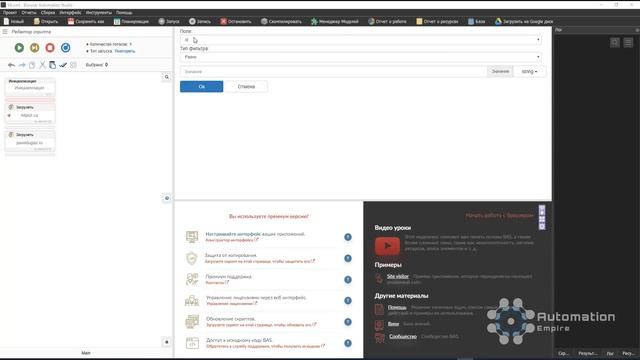Click the small icon at script panel bottom

click(167, 342)
